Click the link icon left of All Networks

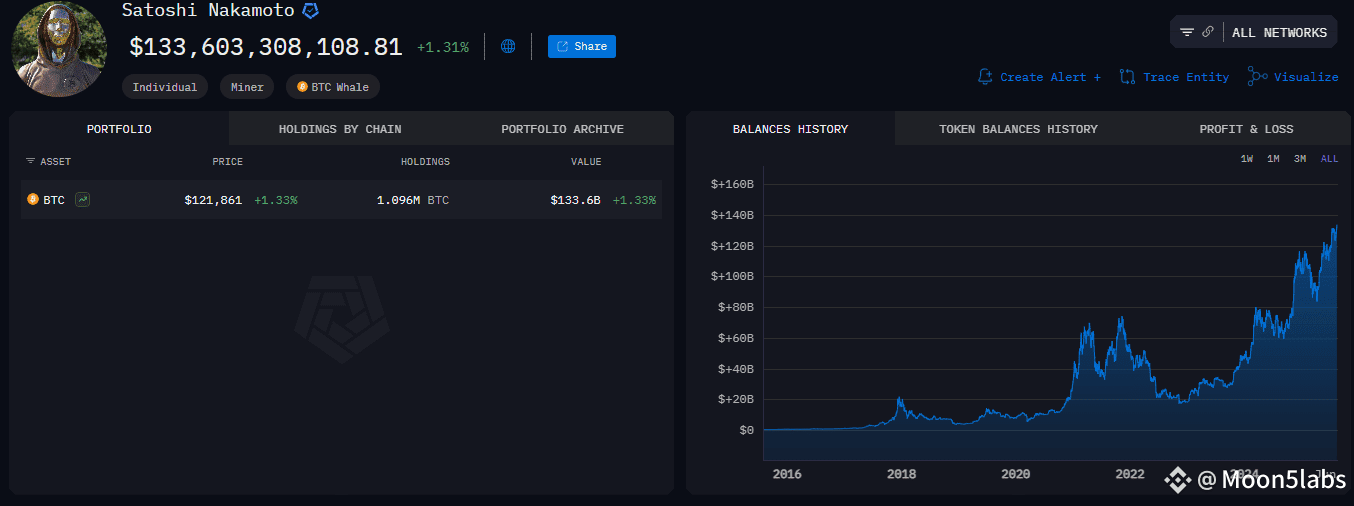pos(1208,32)
